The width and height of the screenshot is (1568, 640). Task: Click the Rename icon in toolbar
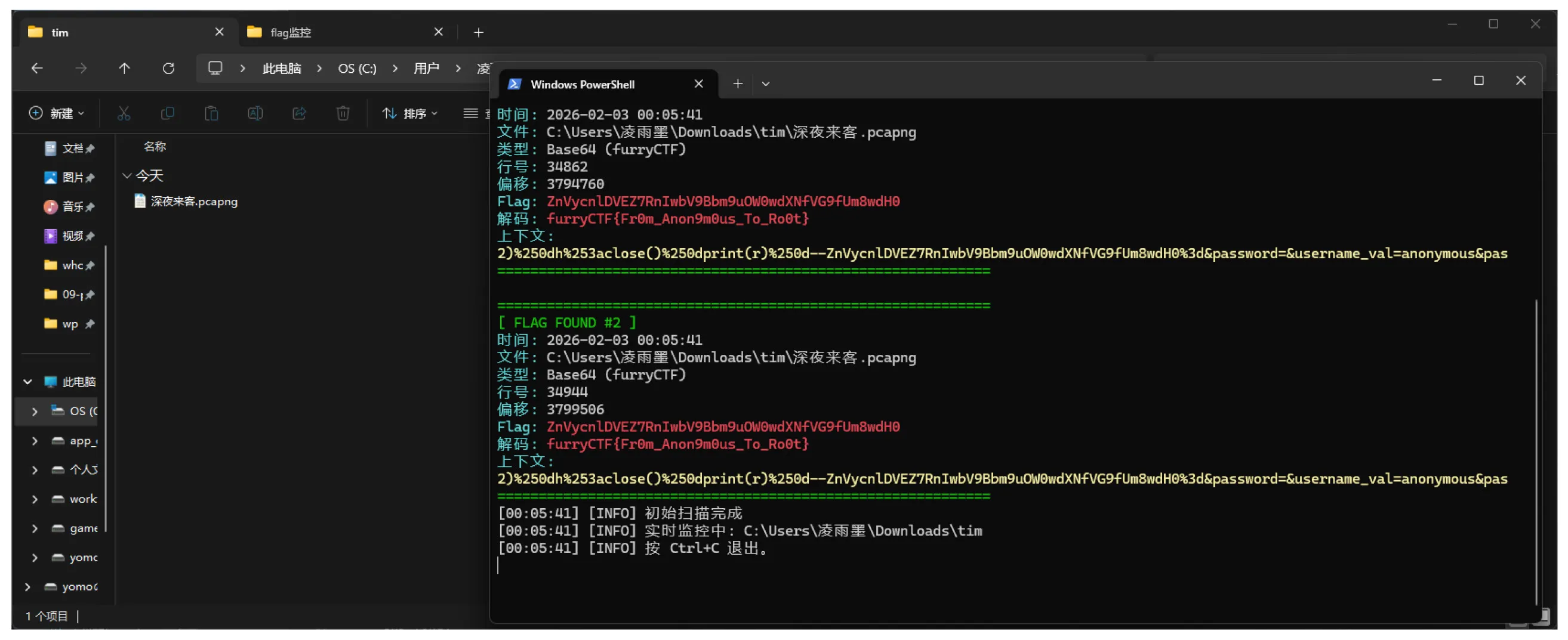point(255,113)
